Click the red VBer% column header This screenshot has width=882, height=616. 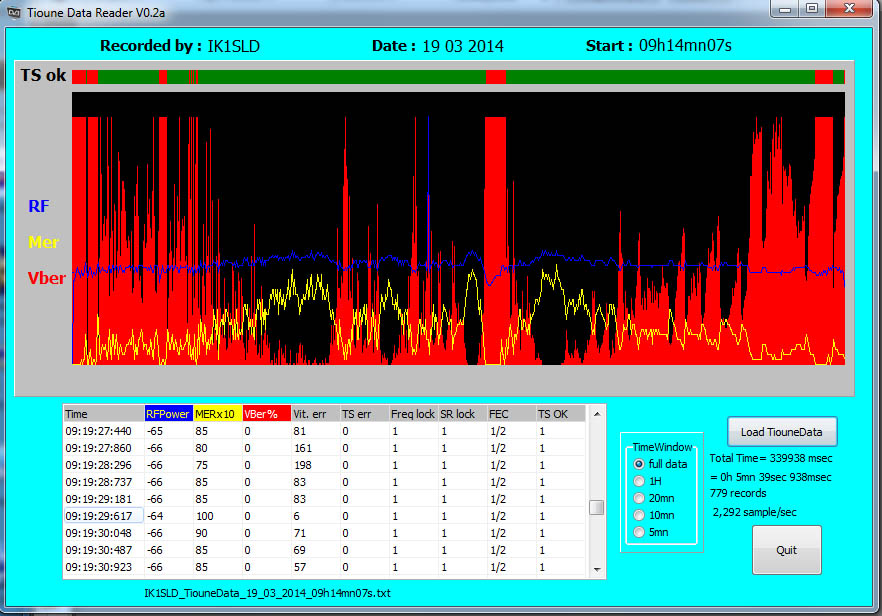pos(266,413)
